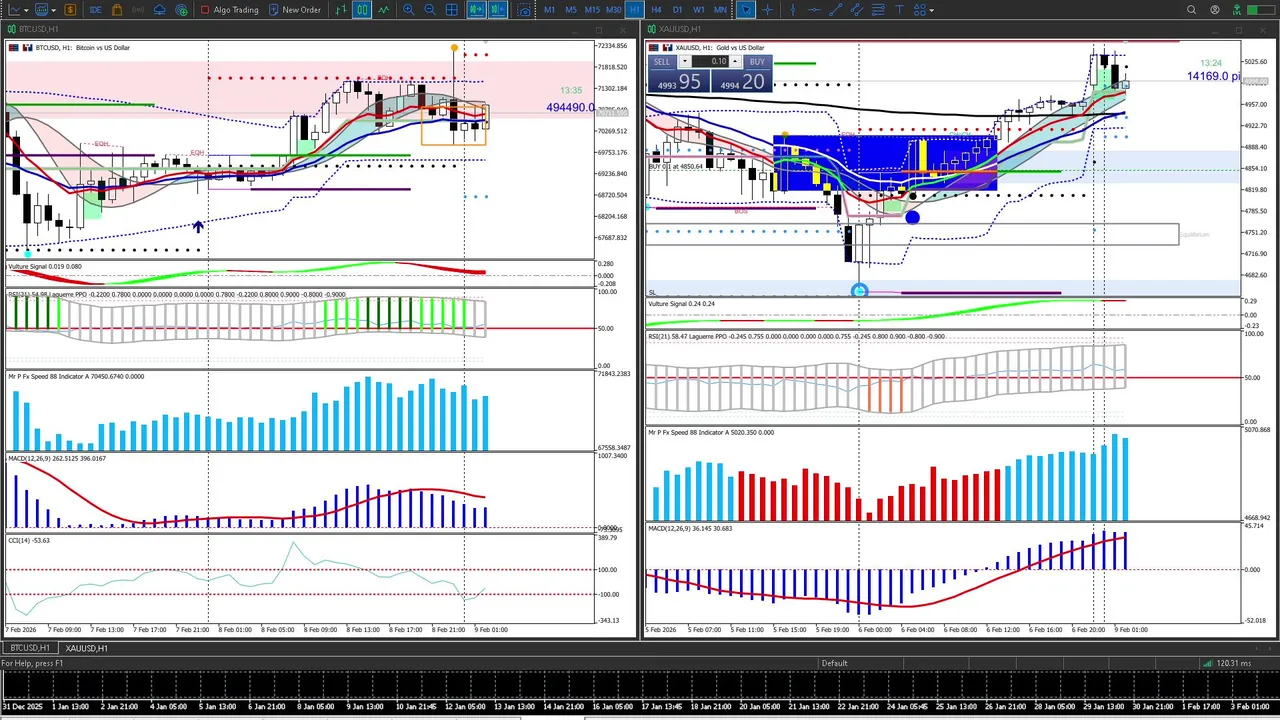Open the user account icon
The image size is (1280, 720).
[x=1215, y=10]
